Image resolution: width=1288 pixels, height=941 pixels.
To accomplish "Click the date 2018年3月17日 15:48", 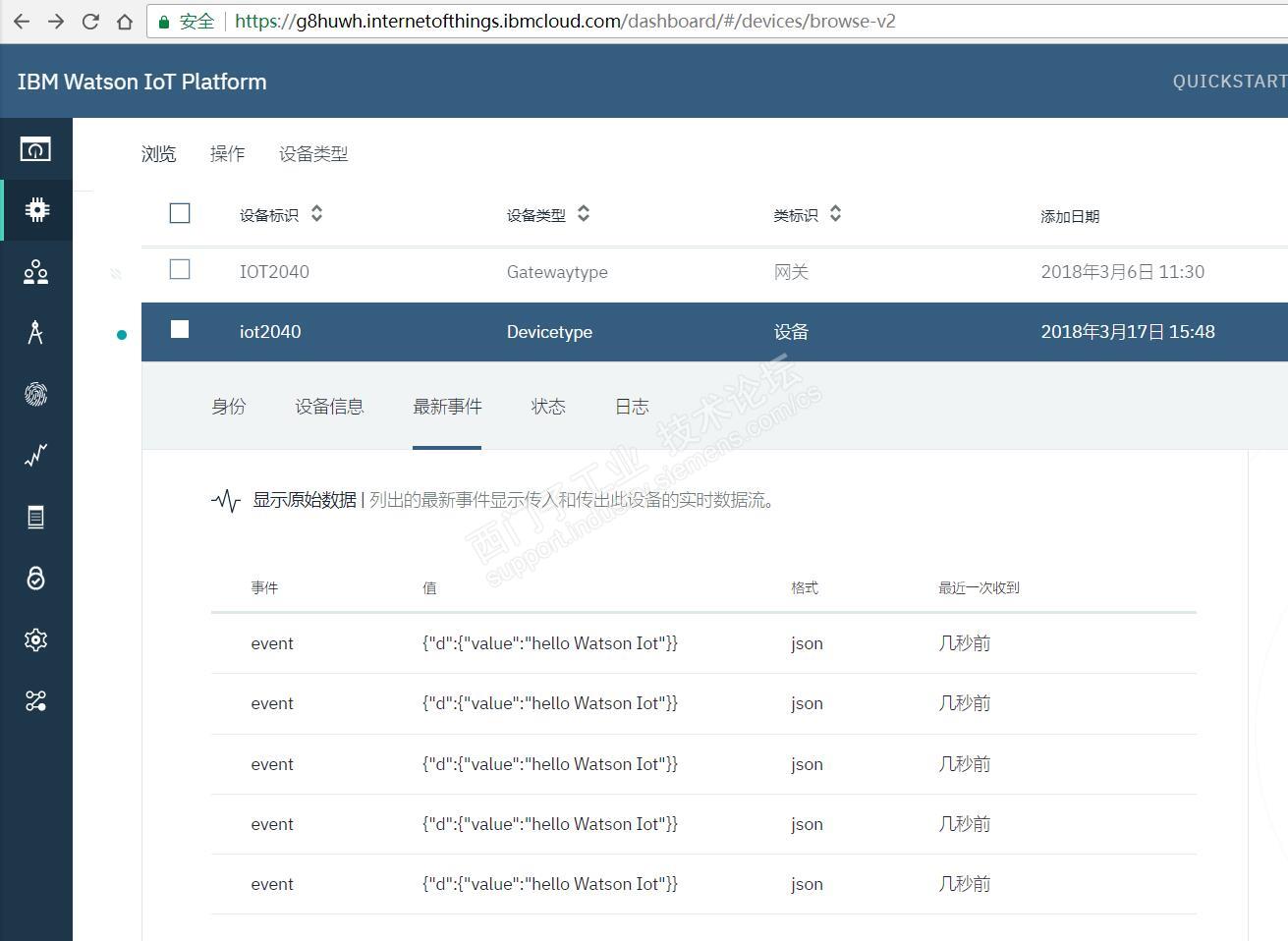I will pos(1128,332).
